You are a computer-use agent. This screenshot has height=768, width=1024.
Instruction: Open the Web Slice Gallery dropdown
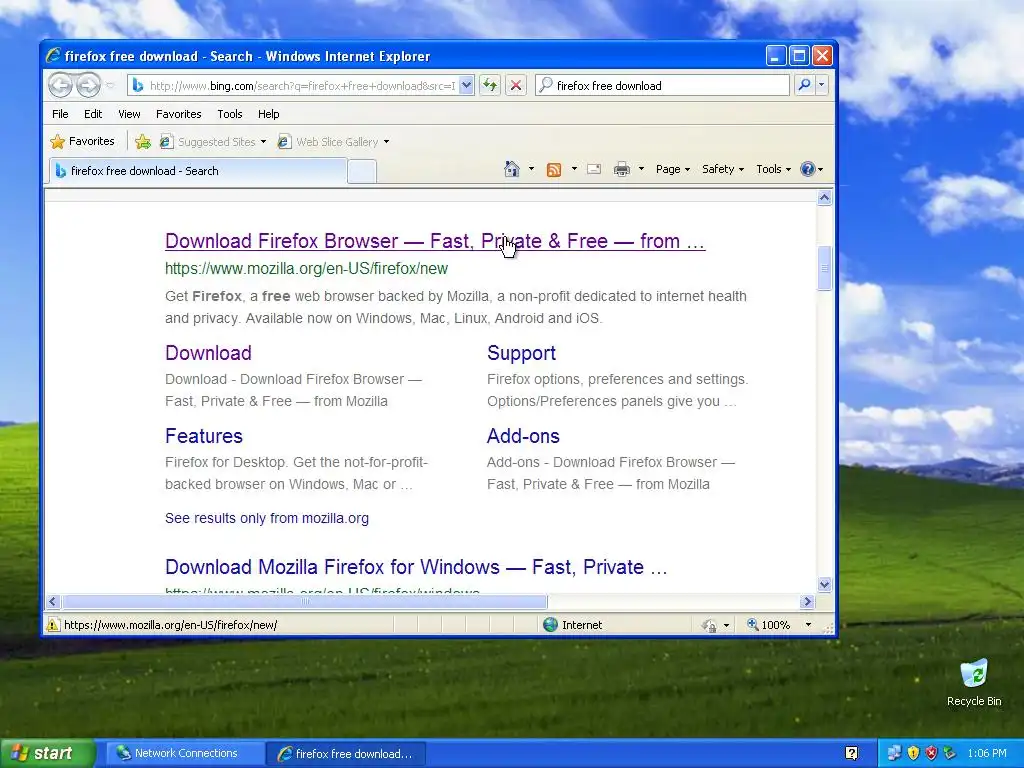click(x=386, y=142)
